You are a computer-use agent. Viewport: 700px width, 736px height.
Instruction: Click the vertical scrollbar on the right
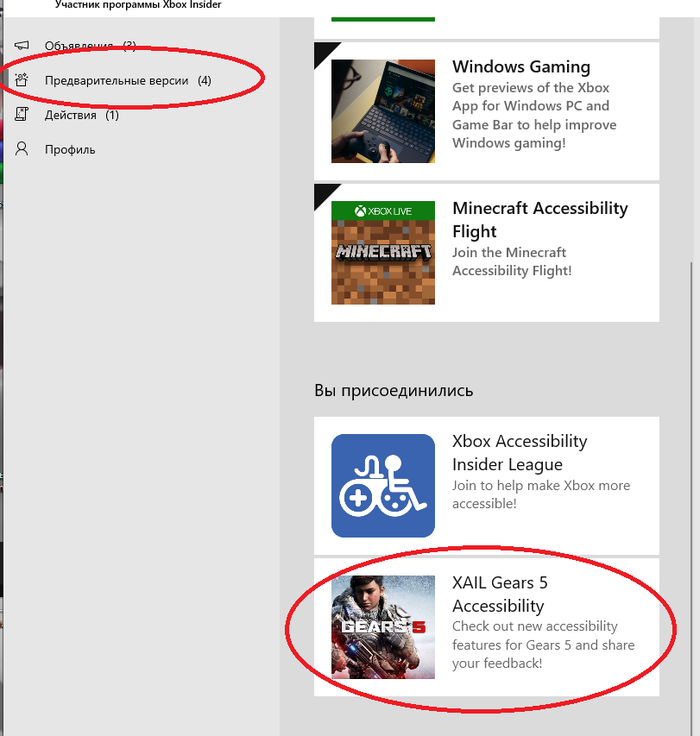691,498
